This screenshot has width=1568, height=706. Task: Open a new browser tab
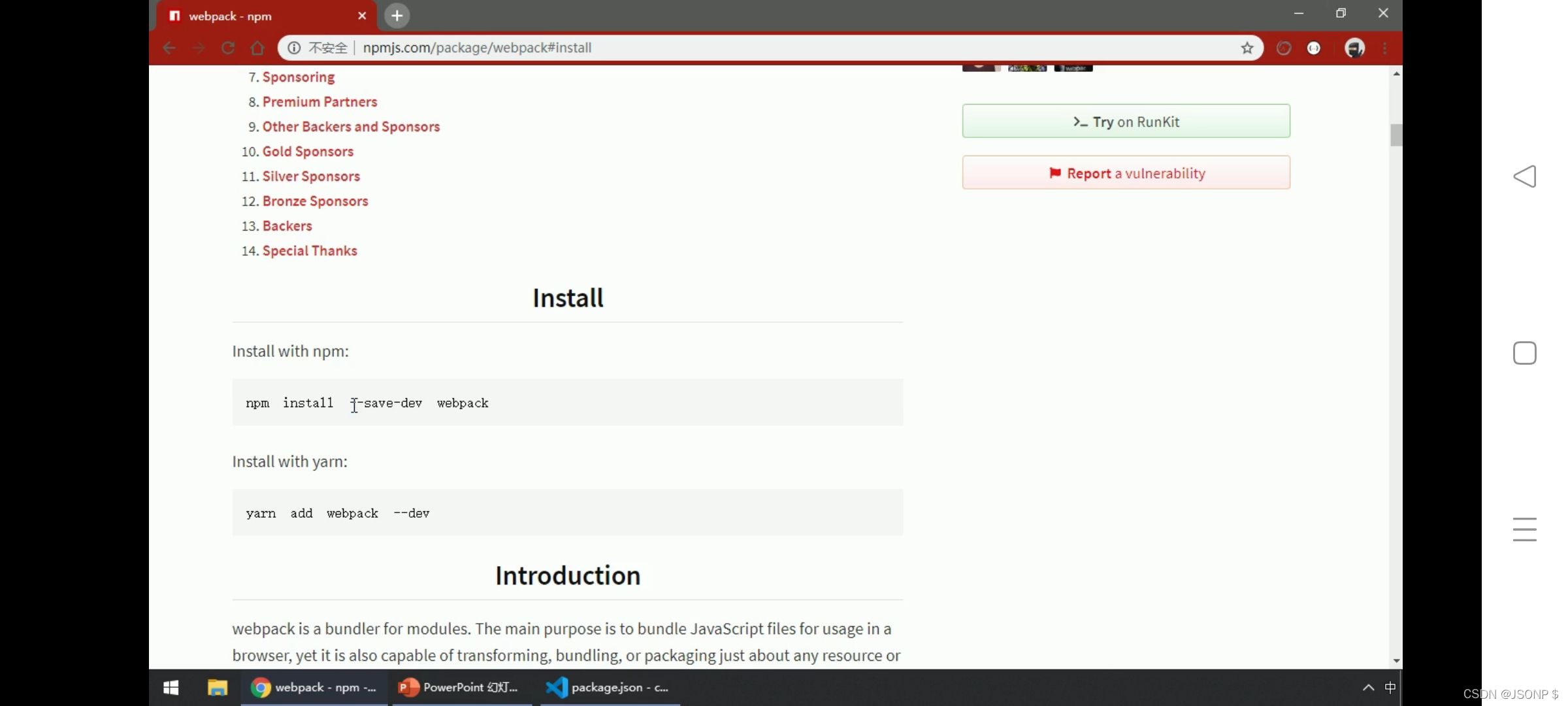(x=397, y=16)
